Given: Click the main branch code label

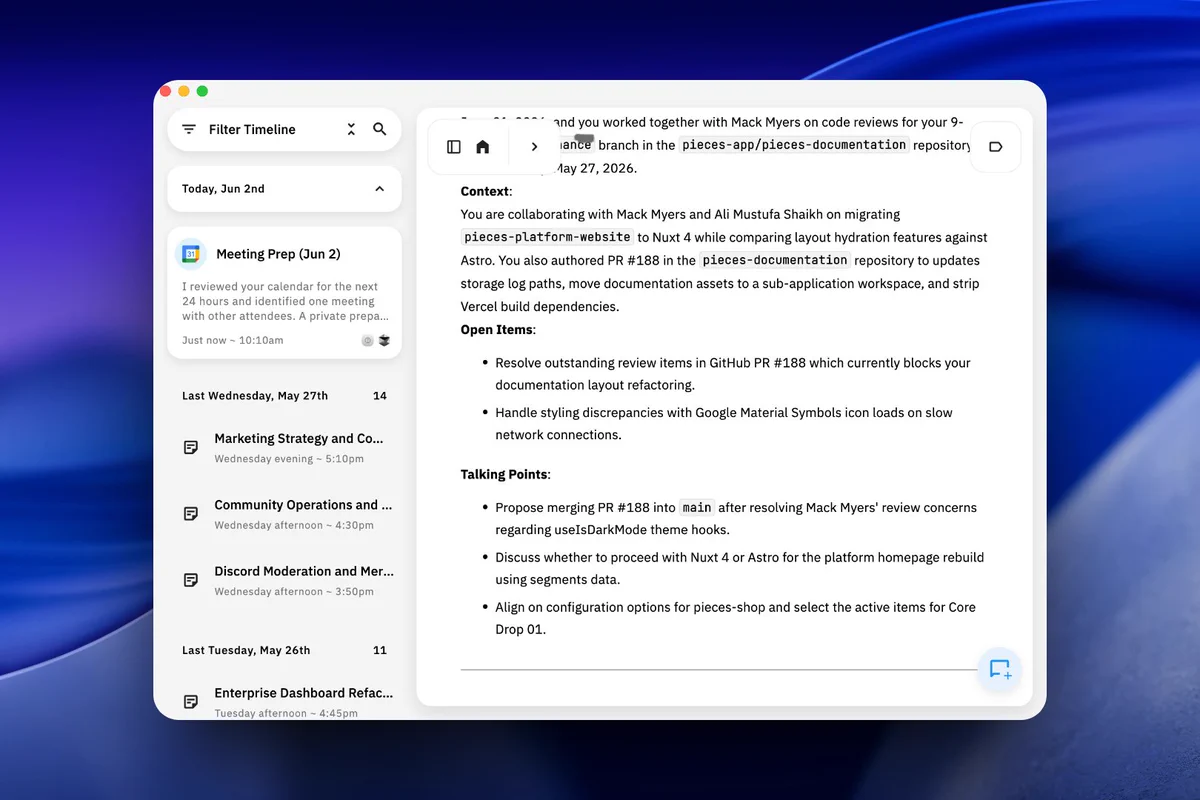Looking at the screenshot, I should pos(697,507).
